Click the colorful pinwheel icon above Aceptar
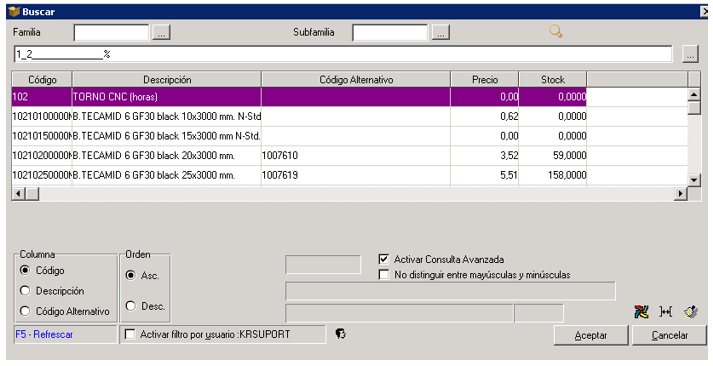 pos(641,312)
